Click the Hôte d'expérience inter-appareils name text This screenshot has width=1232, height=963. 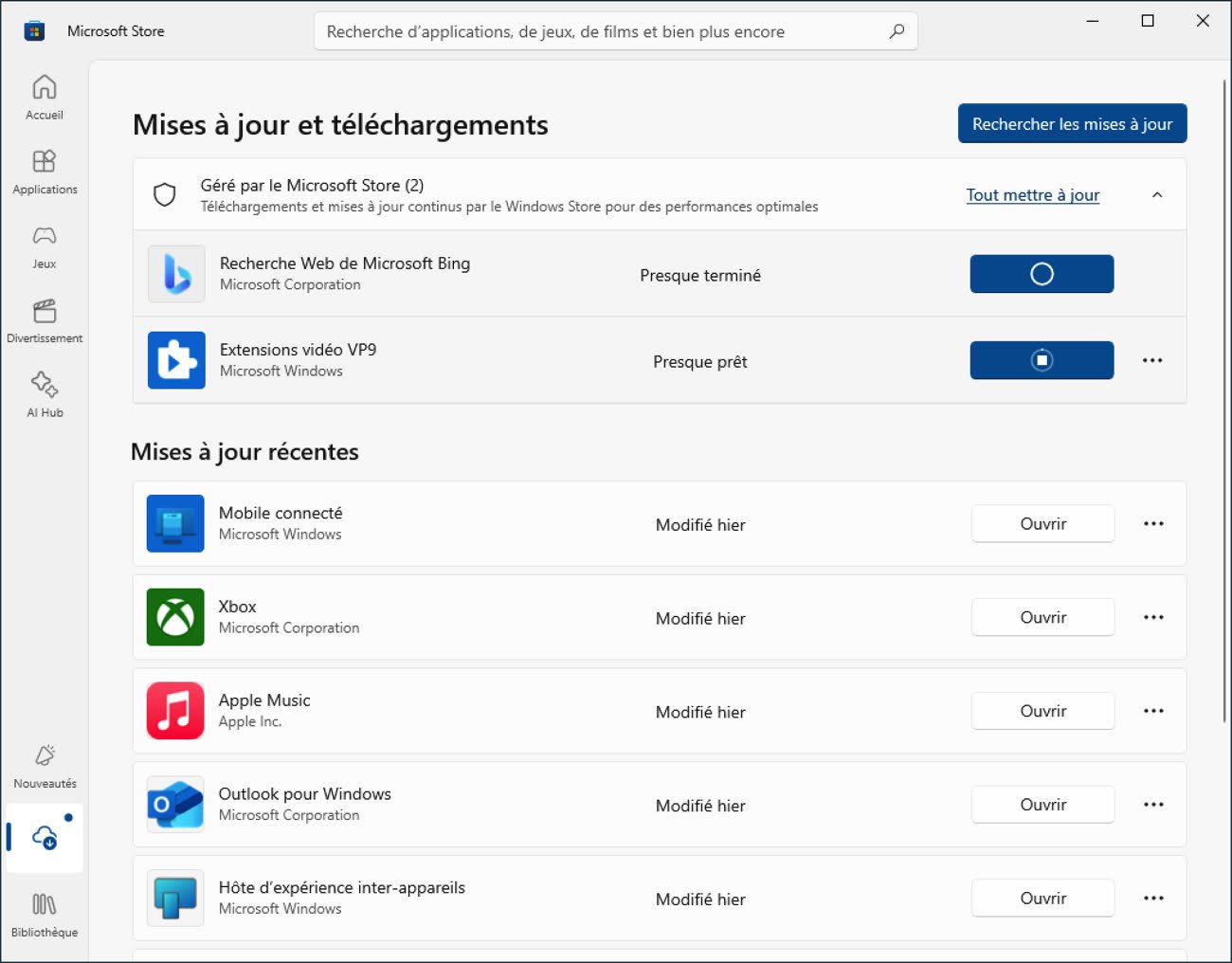pyautogui.click(x=342, y=888)
